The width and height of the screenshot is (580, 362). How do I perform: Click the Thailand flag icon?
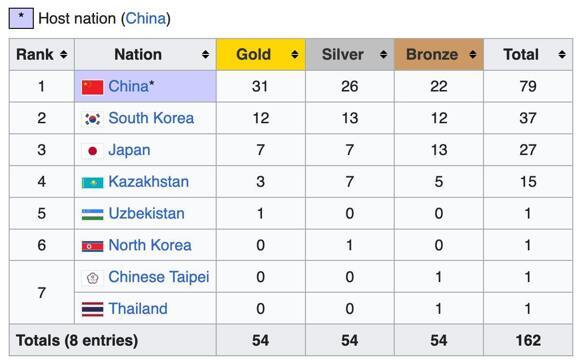pyautogui.click(x=92, y=309)
